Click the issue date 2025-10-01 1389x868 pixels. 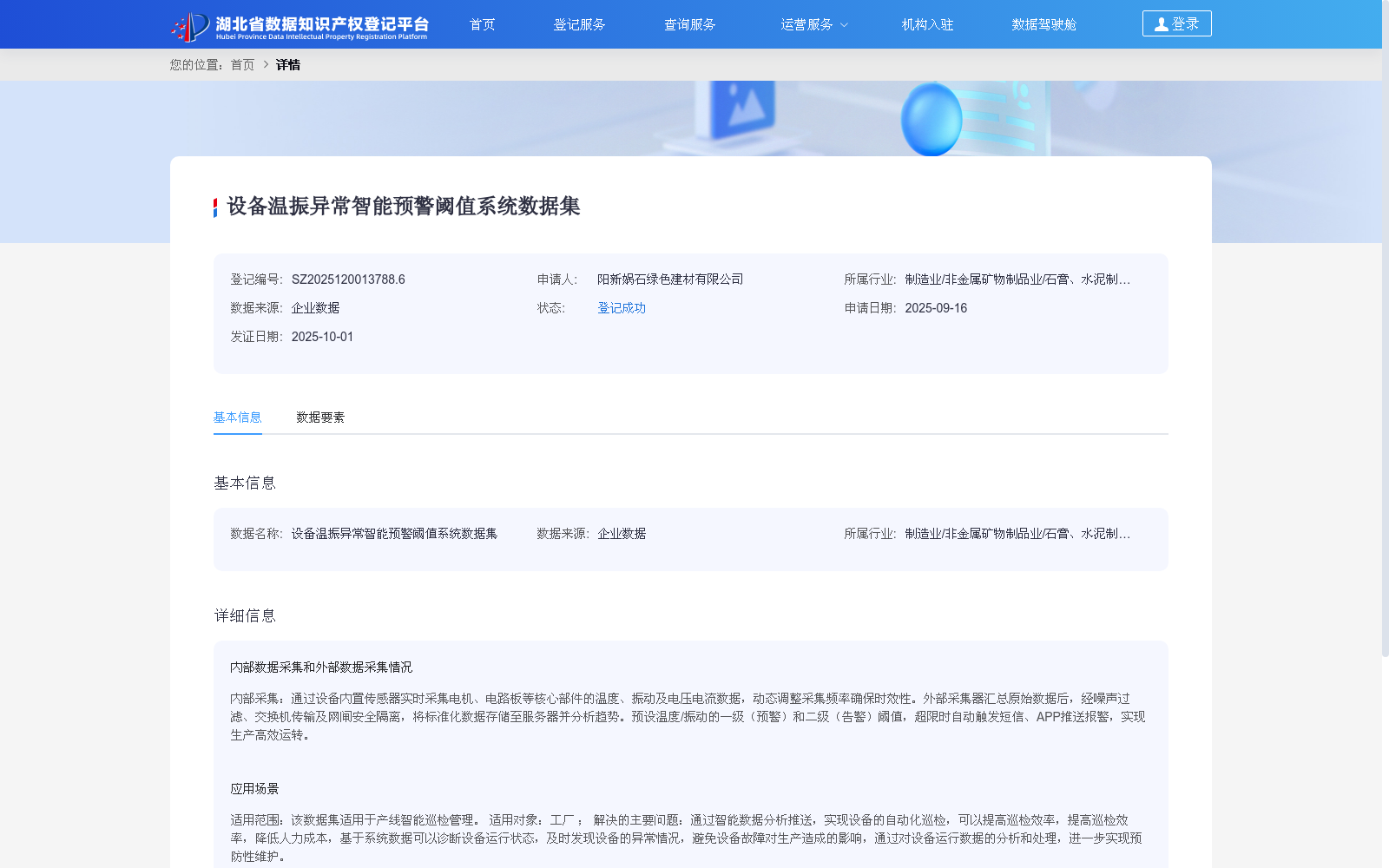click(x=322, y=337)
